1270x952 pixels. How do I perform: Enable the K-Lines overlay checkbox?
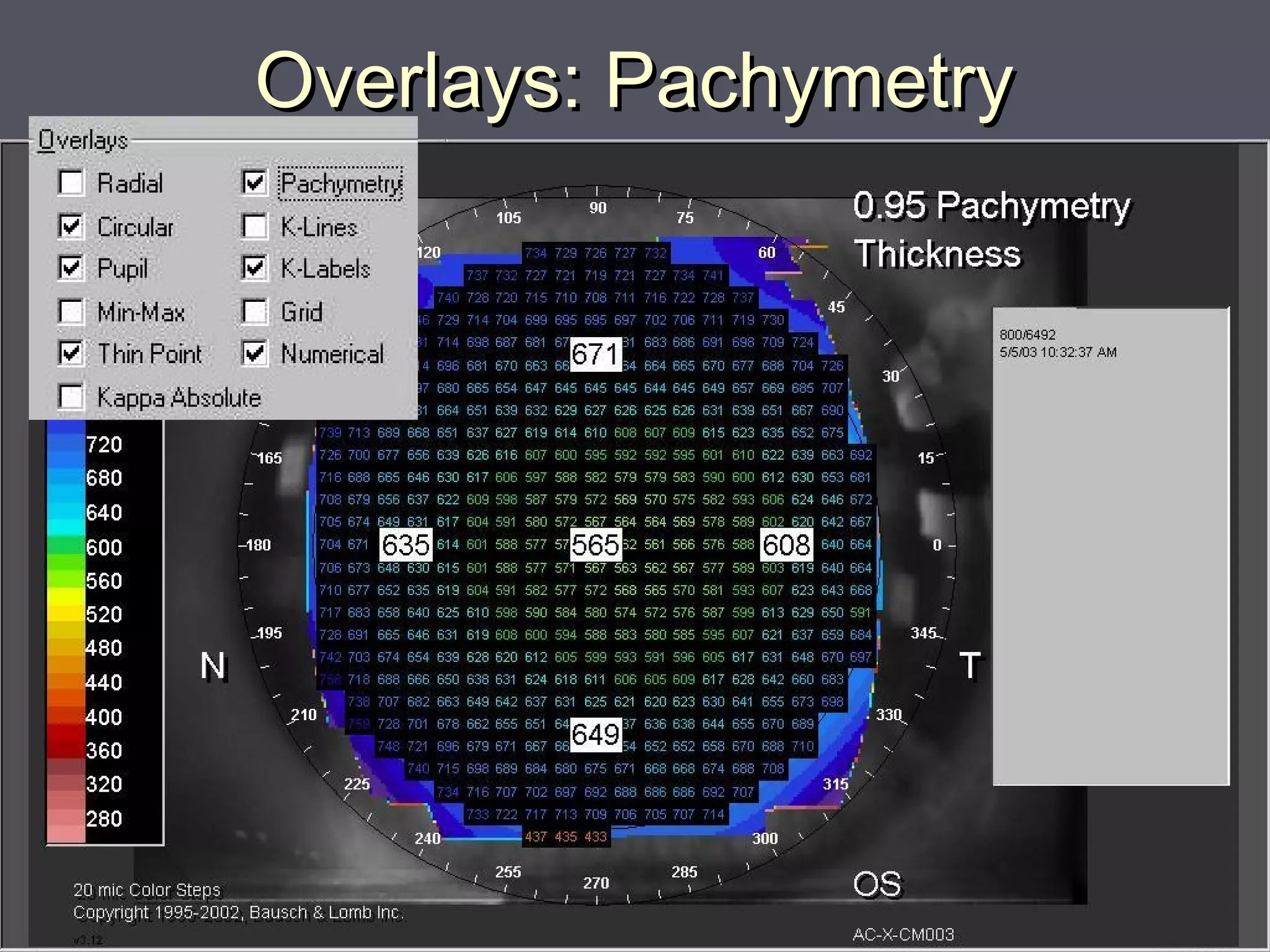click(x=254, y=226)
